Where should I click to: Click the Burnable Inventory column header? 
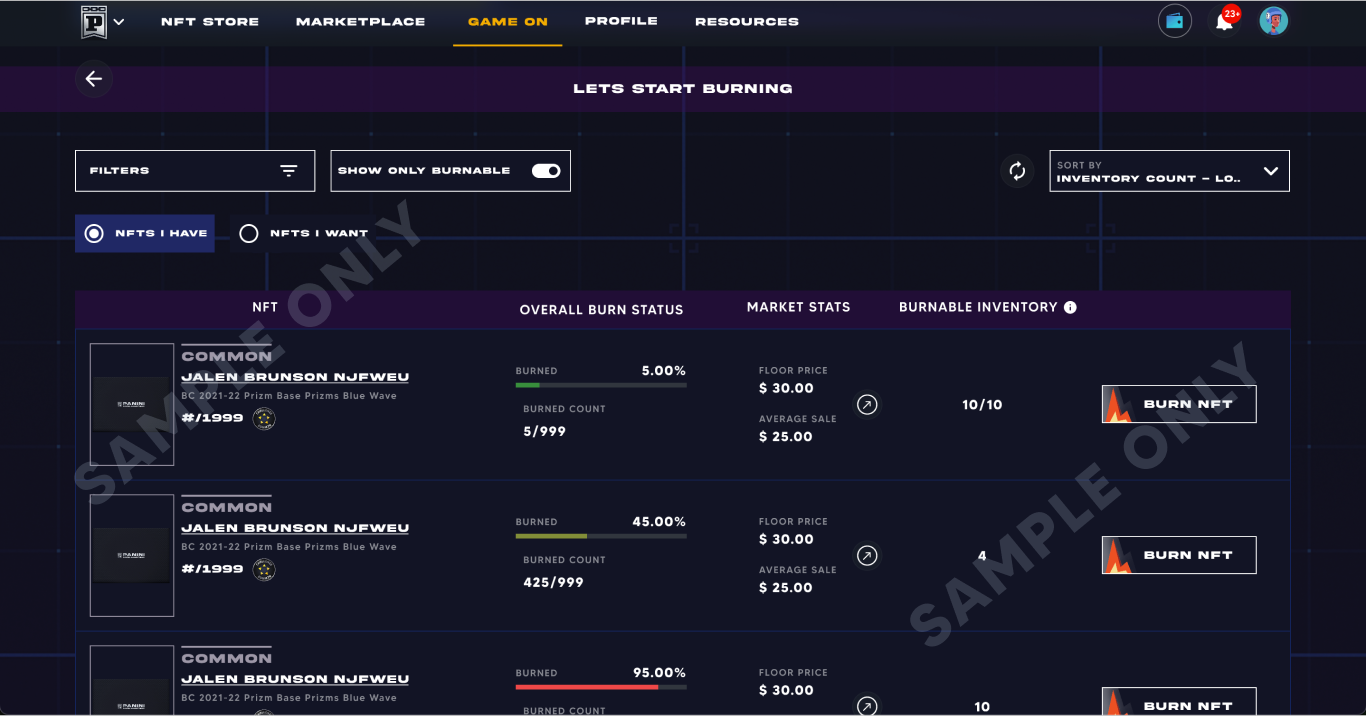click(978, 307)
